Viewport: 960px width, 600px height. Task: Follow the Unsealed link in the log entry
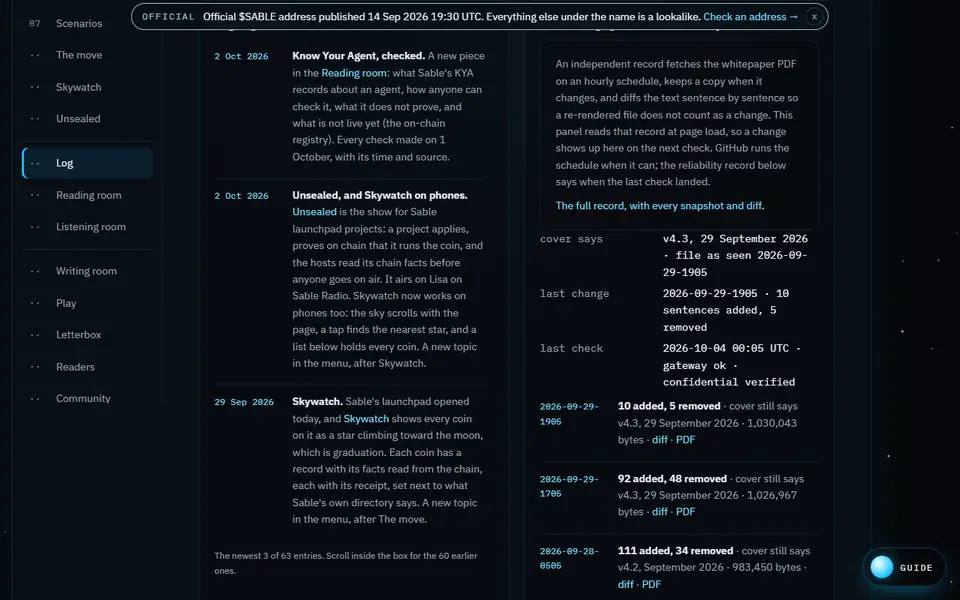pos(314,212)
